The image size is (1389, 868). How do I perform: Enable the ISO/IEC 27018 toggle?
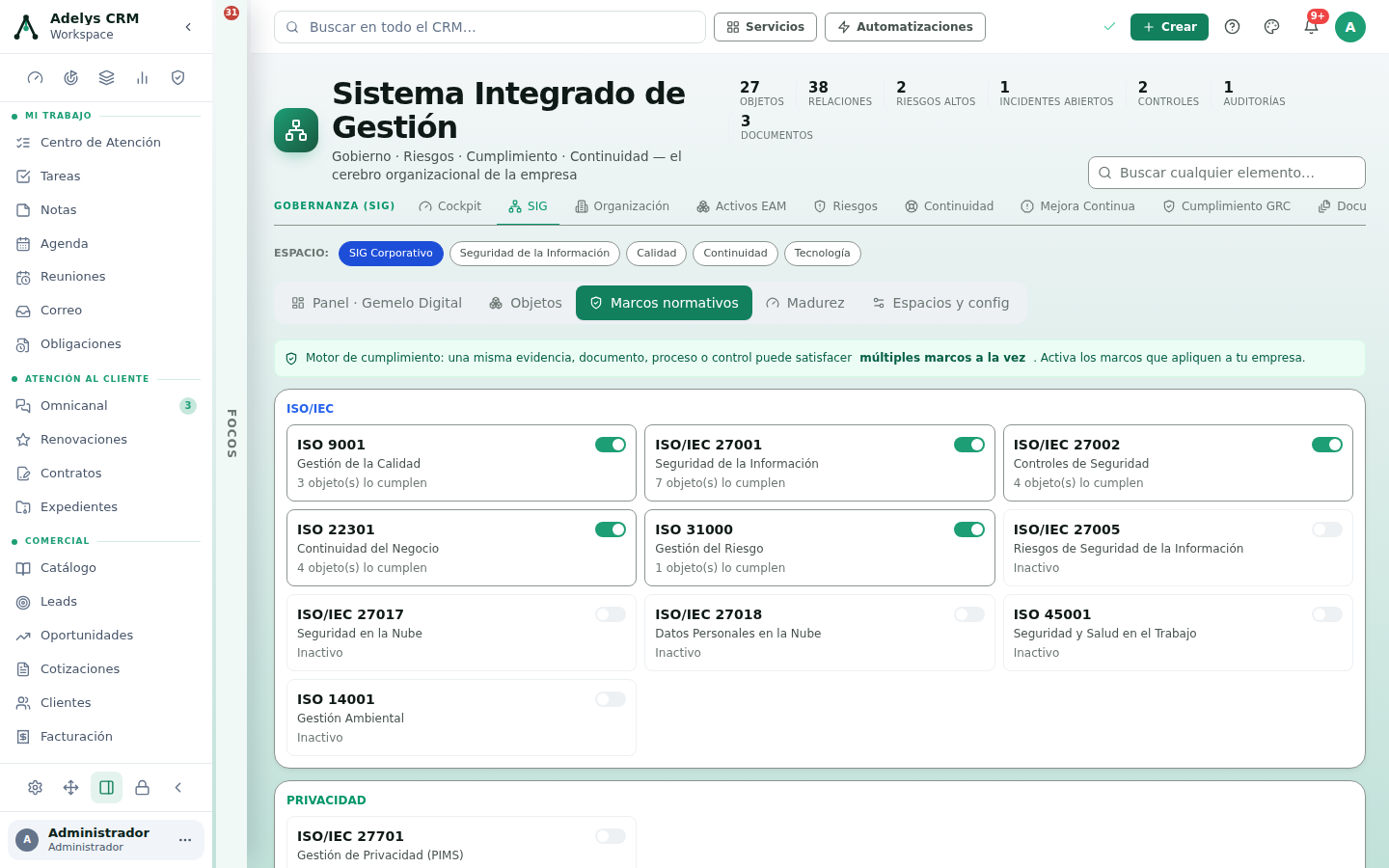(969, 614)
